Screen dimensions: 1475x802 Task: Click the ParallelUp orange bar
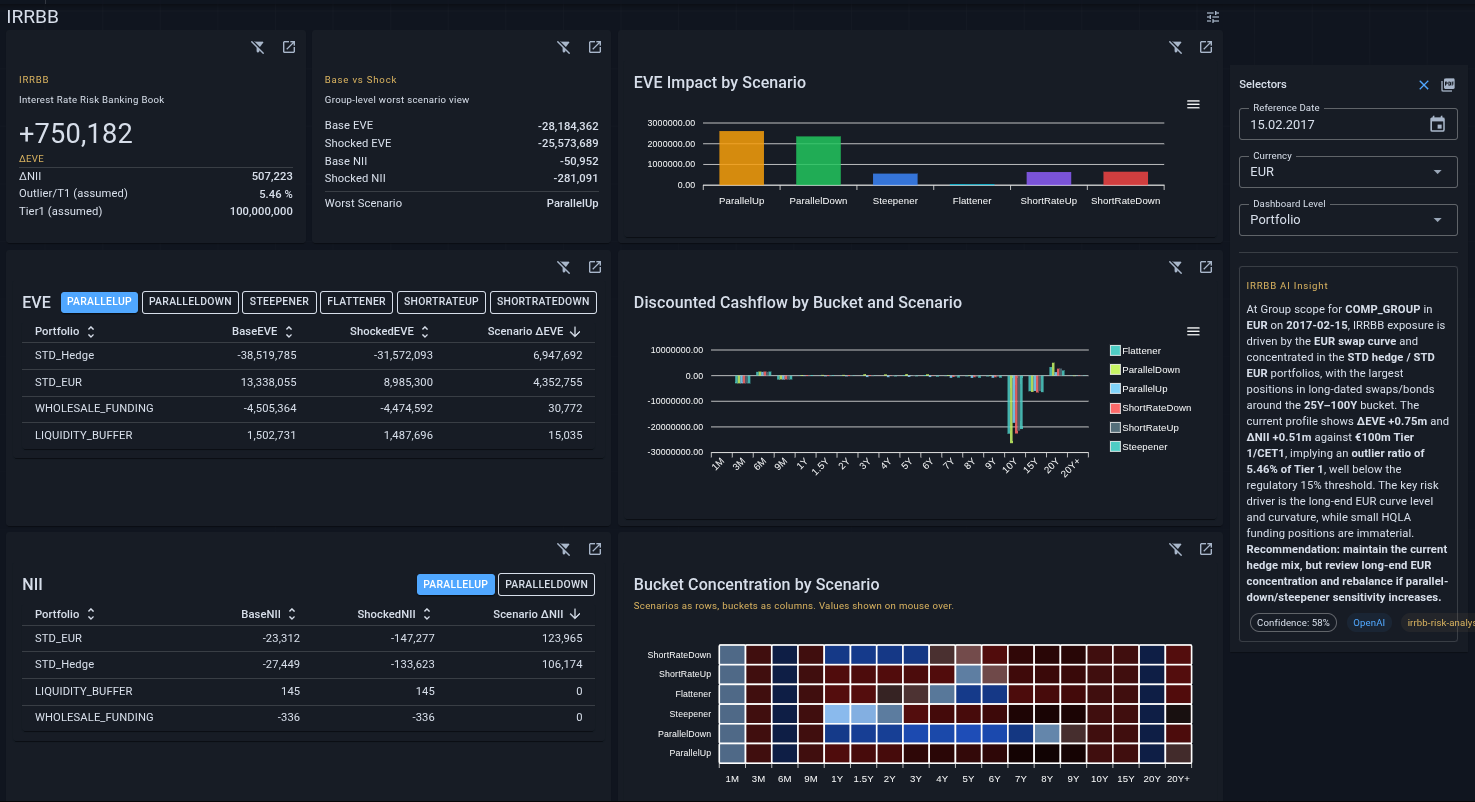(x=741, y=158)
